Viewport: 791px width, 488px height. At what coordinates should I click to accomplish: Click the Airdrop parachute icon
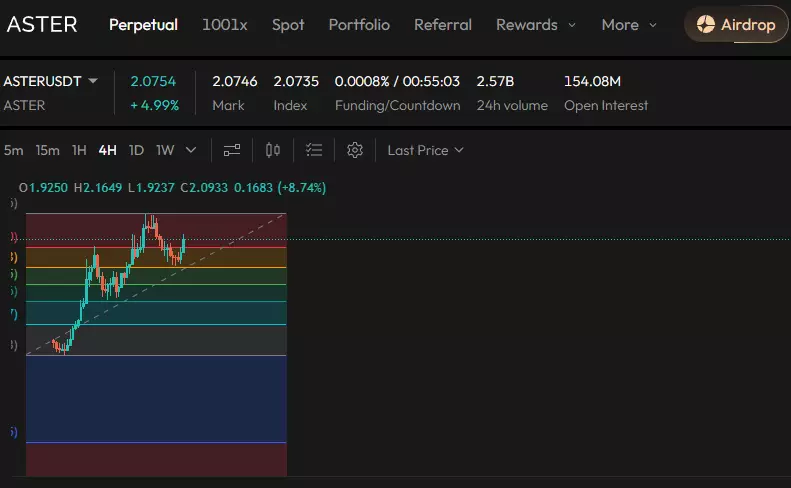[x=706, y=25]
